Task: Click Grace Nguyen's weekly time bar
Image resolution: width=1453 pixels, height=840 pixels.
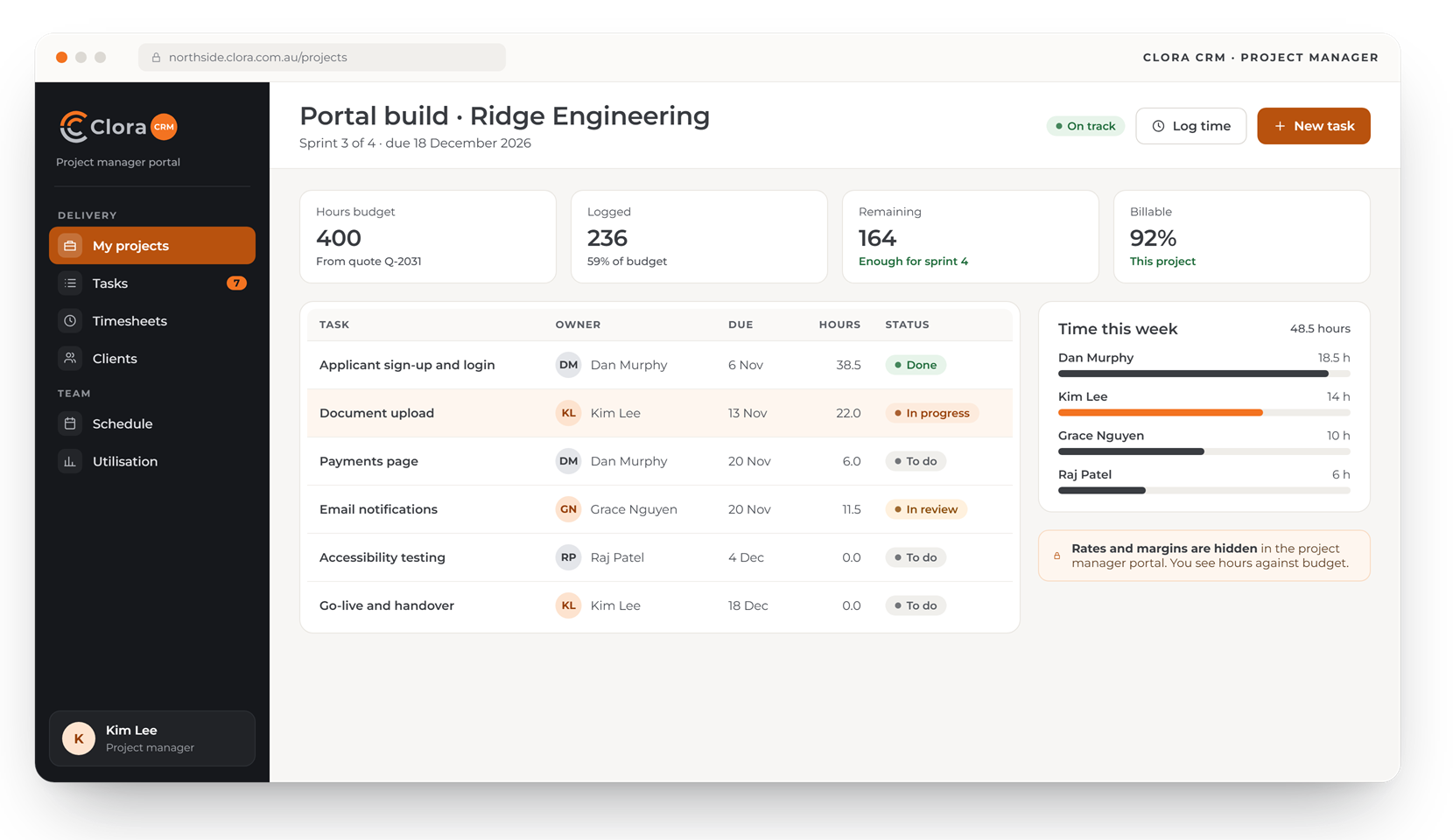Action: click(1204, 451)
